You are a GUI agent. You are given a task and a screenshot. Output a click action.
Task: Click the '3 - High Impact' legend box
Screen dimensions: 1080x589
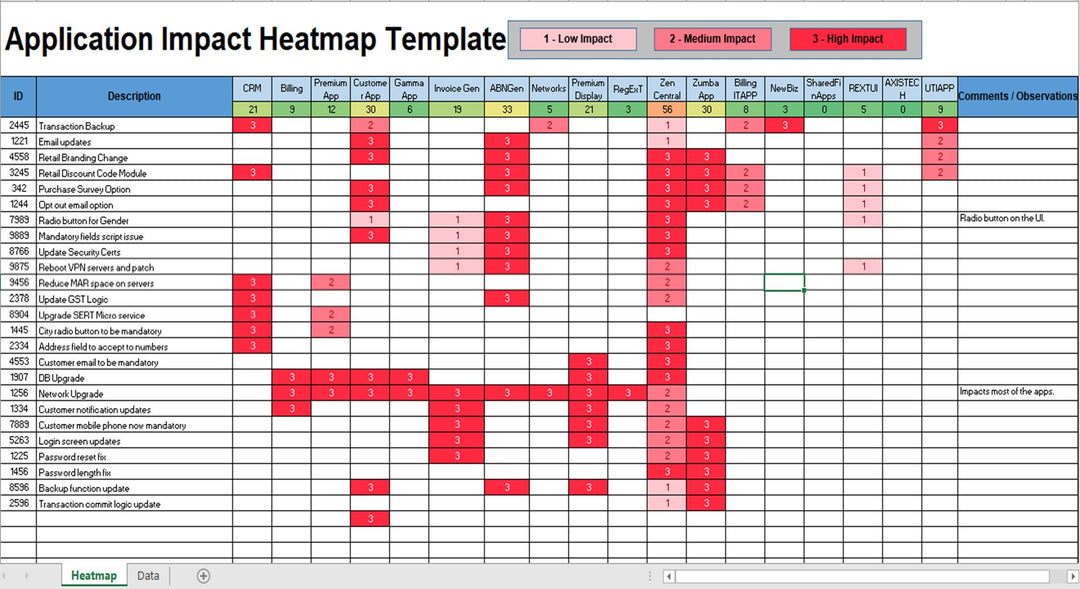(847, 39)
